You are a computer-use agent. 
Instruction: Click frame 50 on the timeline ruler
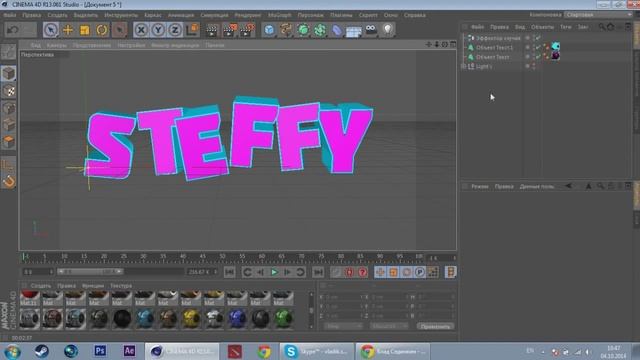pyautogui.click(x=222, y=257)
